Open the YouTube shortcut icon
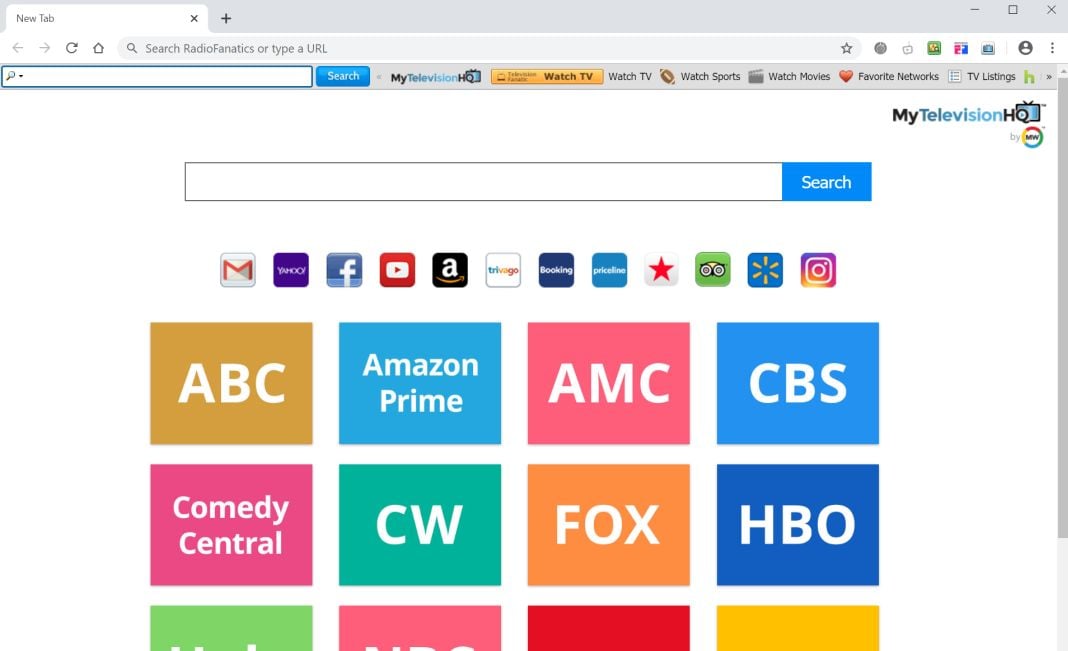 click(397, 270)
